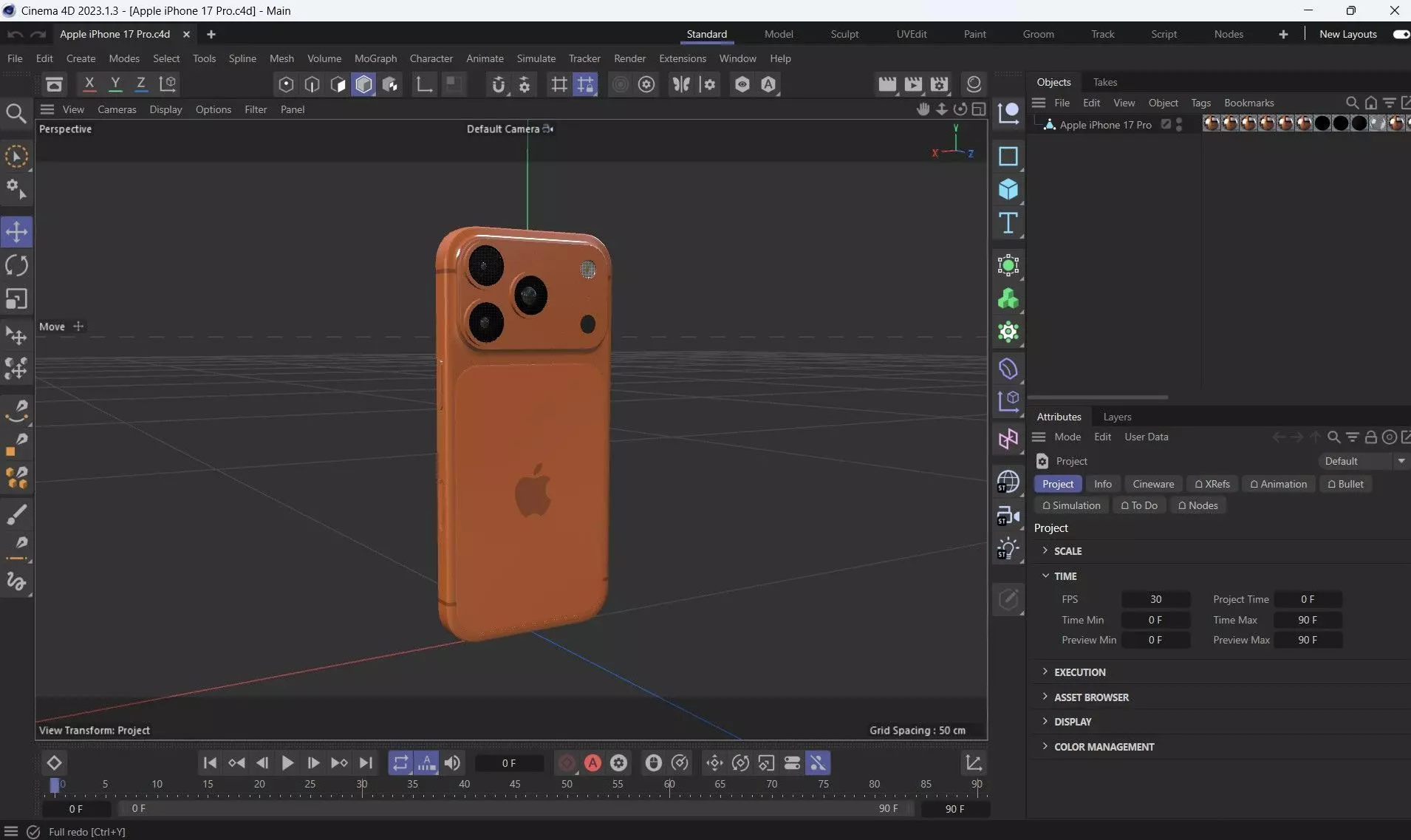Screen dimensions: 1411x840
Task: Toggle timeline sound speaker button
Action: point(452,762)
